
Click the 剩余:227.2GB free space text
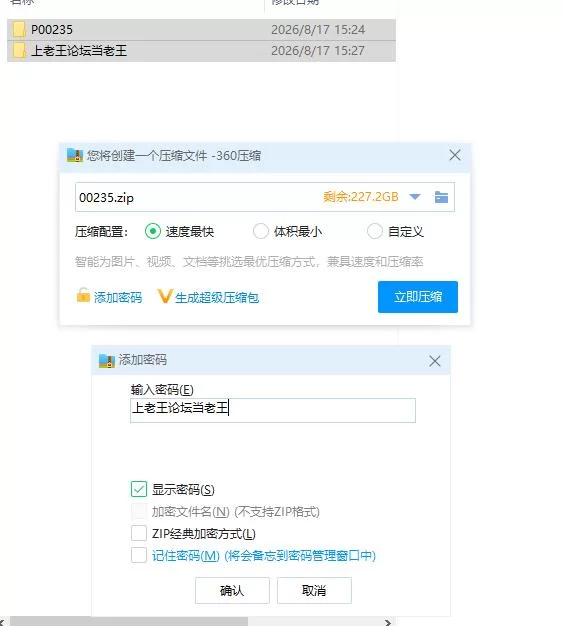pos(361,197)
